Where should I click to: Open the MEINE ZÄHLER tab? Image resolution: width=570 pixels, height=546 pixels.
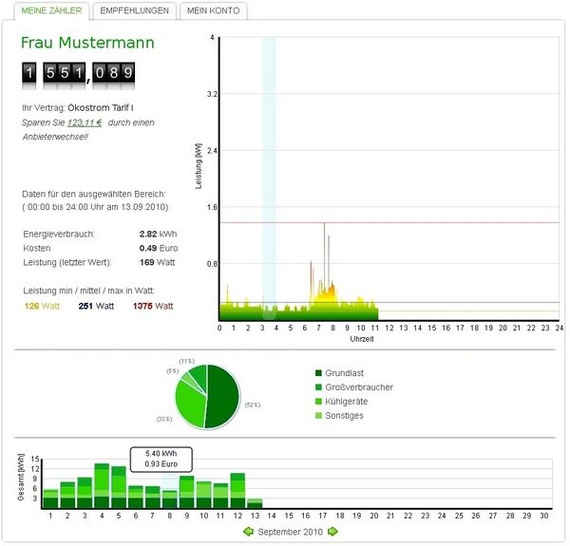(x=52, y=11)
